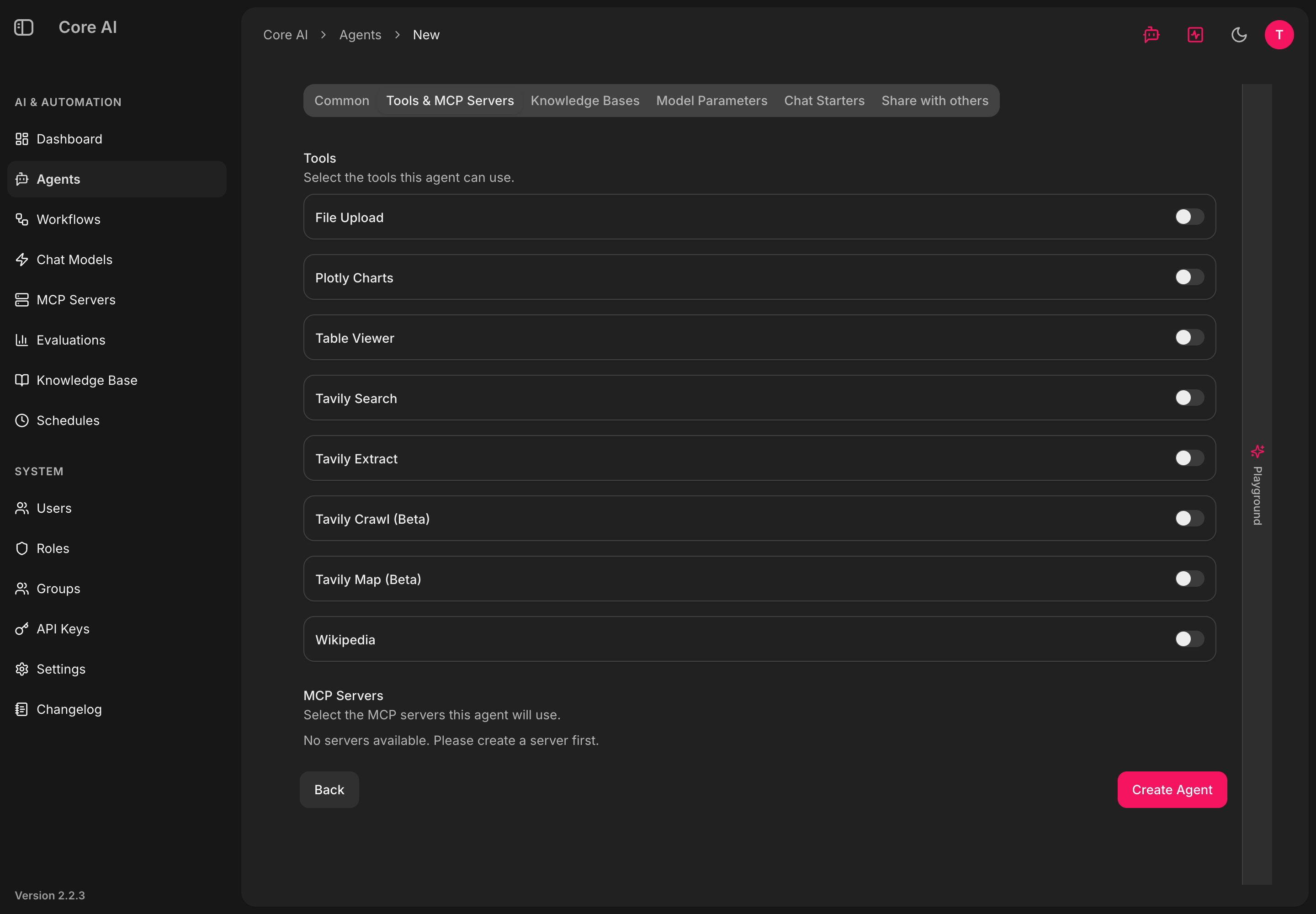This screenshot has height=914, width=1316.
Task: Open the Schedules sidebar label
Action: [x=68, y=420]
